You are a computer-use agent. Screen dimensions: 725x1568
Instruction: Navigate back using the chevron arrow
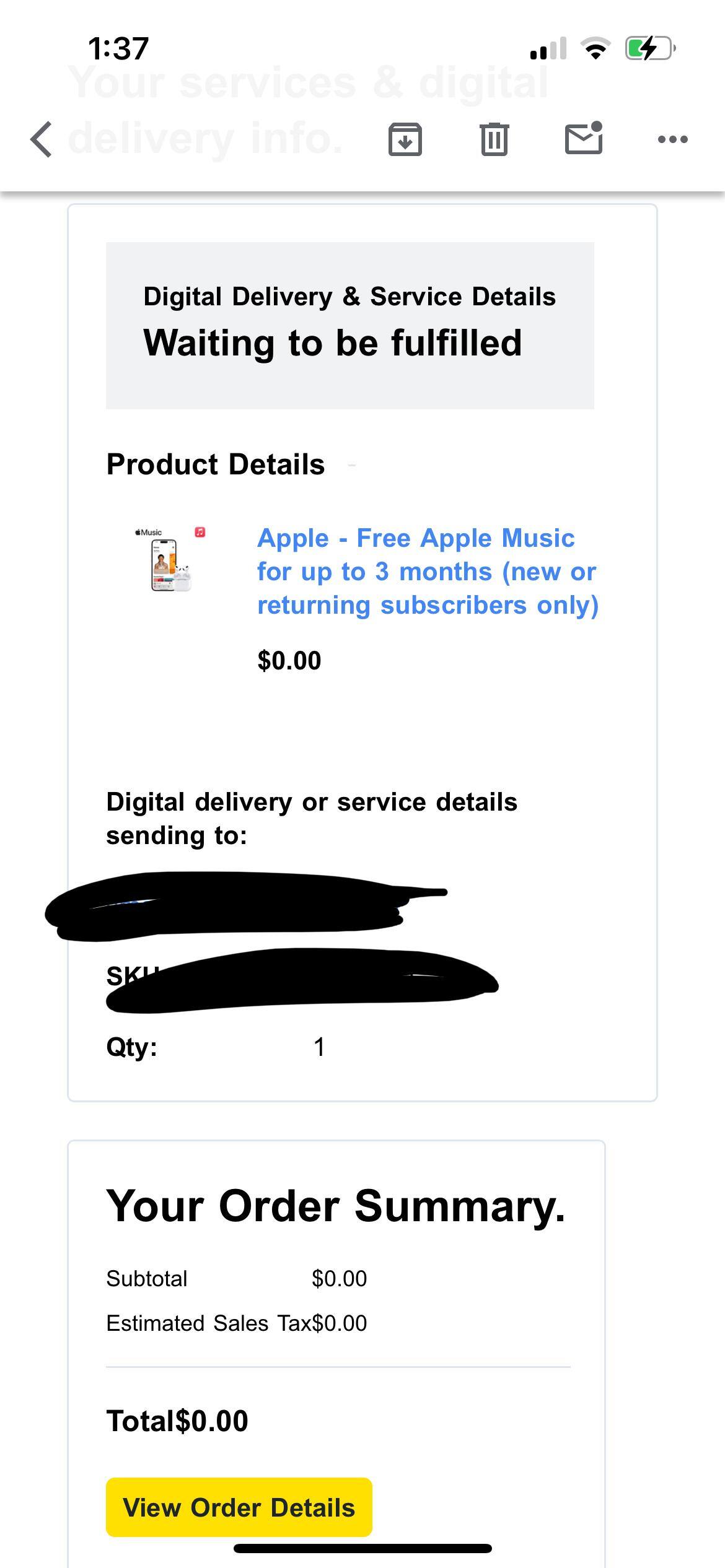pos(40,139)
